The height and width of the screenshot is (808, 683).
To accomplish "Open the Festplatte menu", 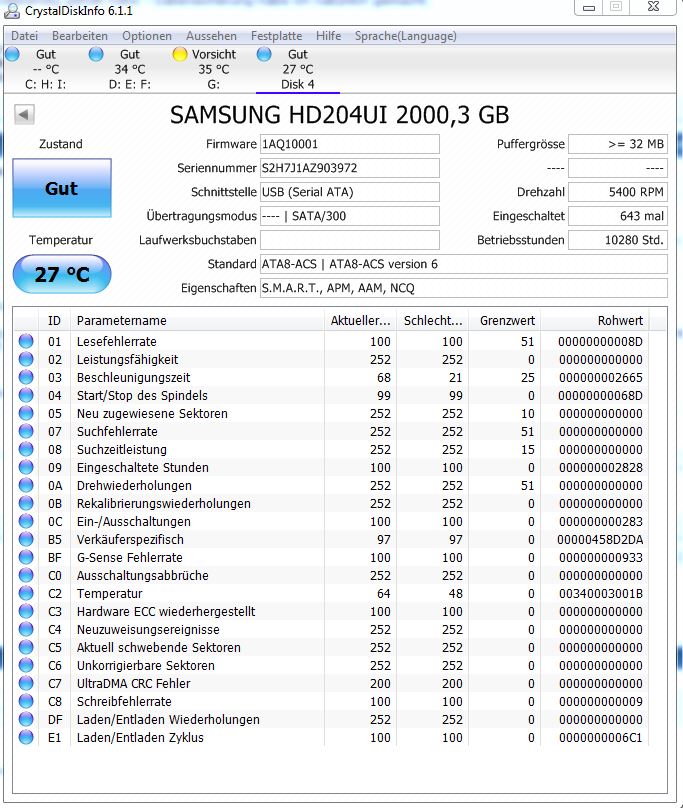I will [x=276, y=36].
